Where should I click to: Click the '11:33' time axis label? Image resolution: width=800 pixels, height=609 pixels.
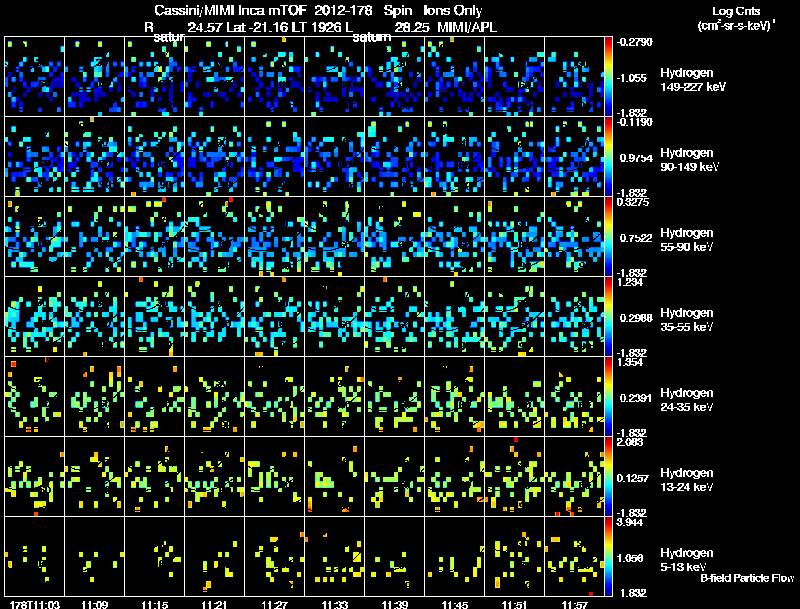335,605
